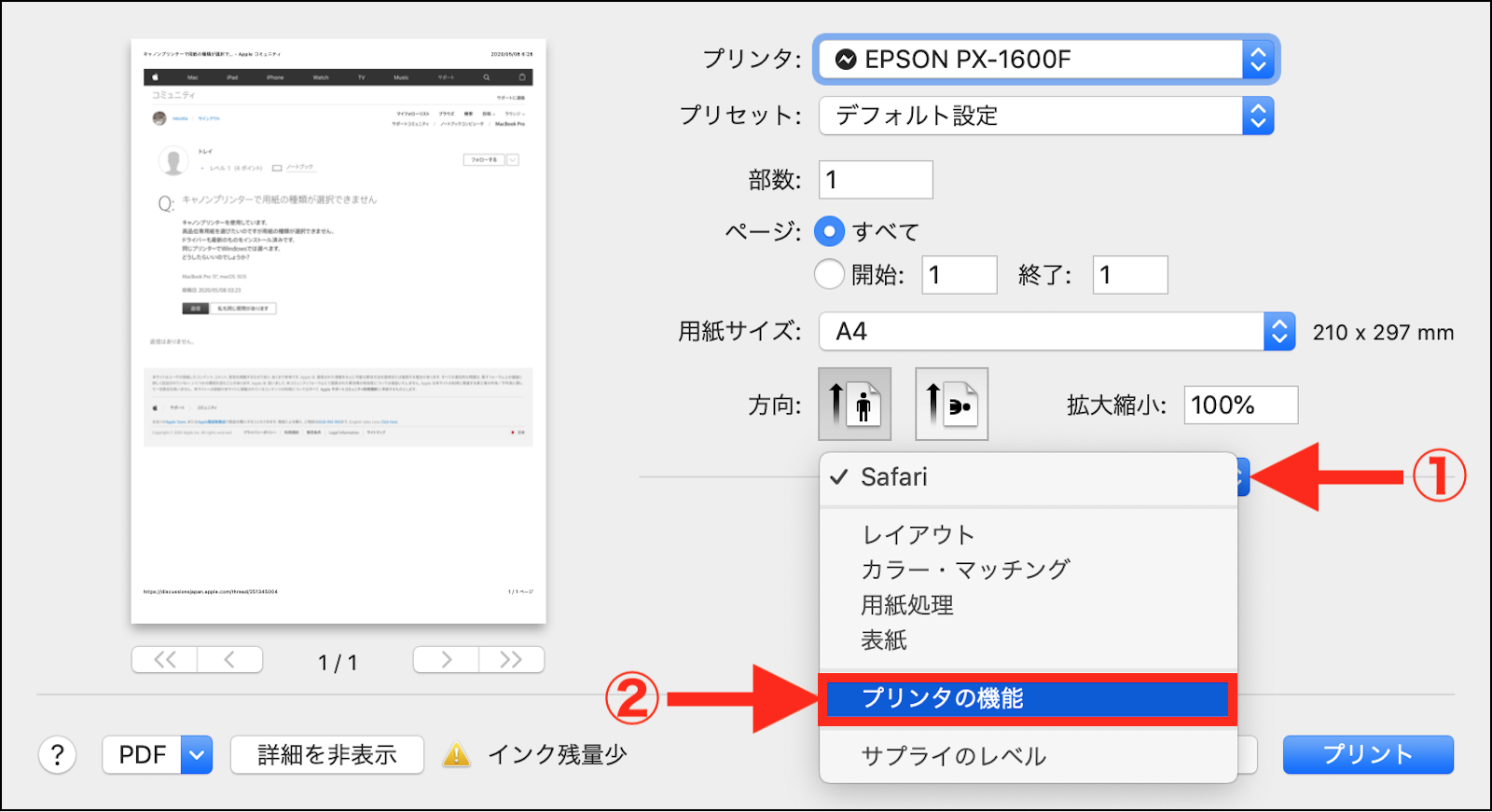The height and width of the screenshot is (812, 1492).
Task: Click the 詳細を非表示 button
Action: [327, 754]
